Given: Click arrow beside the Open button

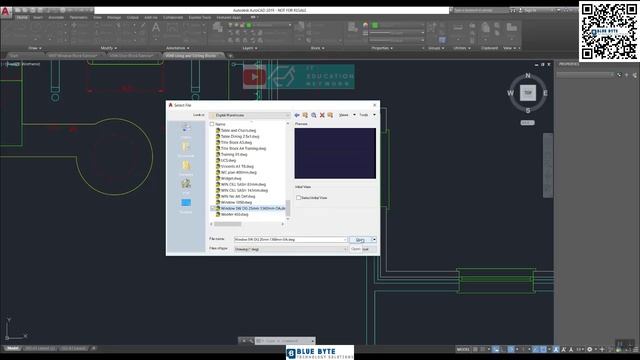Looking at the screenshot, I should point(374,240).
